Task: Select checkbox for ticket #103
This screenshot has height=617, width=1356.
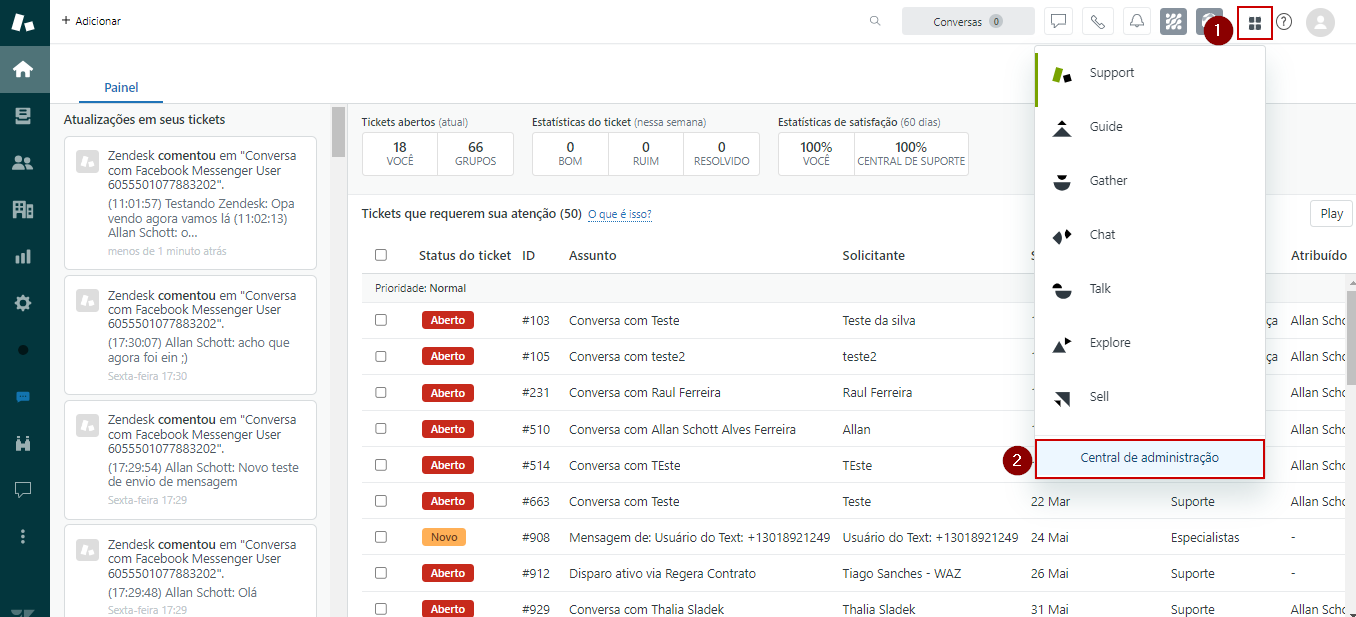Action: [x=380, y=320]
